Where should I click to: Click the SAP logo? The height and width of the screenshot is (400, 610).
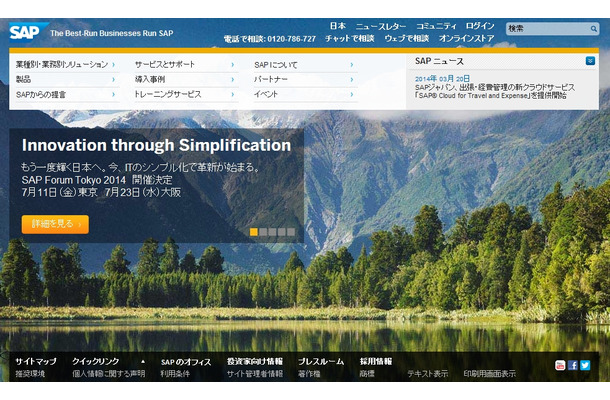tap(28, 32)
